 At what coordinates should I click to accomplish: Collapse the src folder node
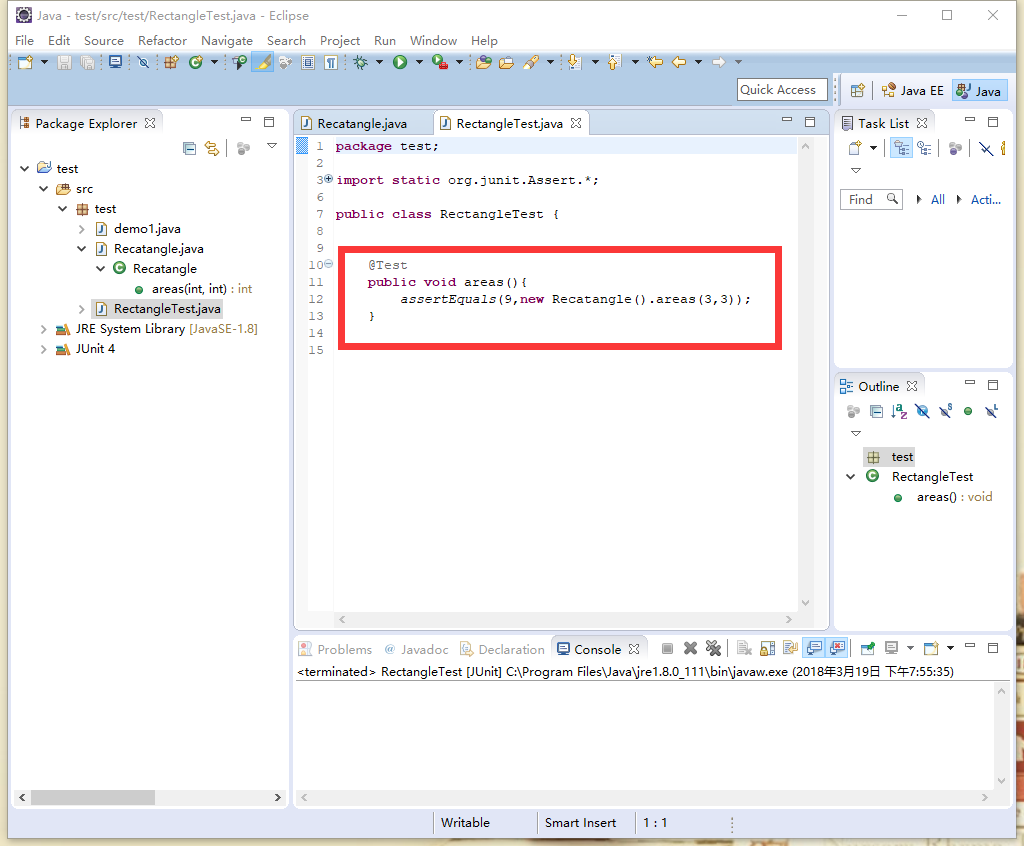(x=43, y=189)
